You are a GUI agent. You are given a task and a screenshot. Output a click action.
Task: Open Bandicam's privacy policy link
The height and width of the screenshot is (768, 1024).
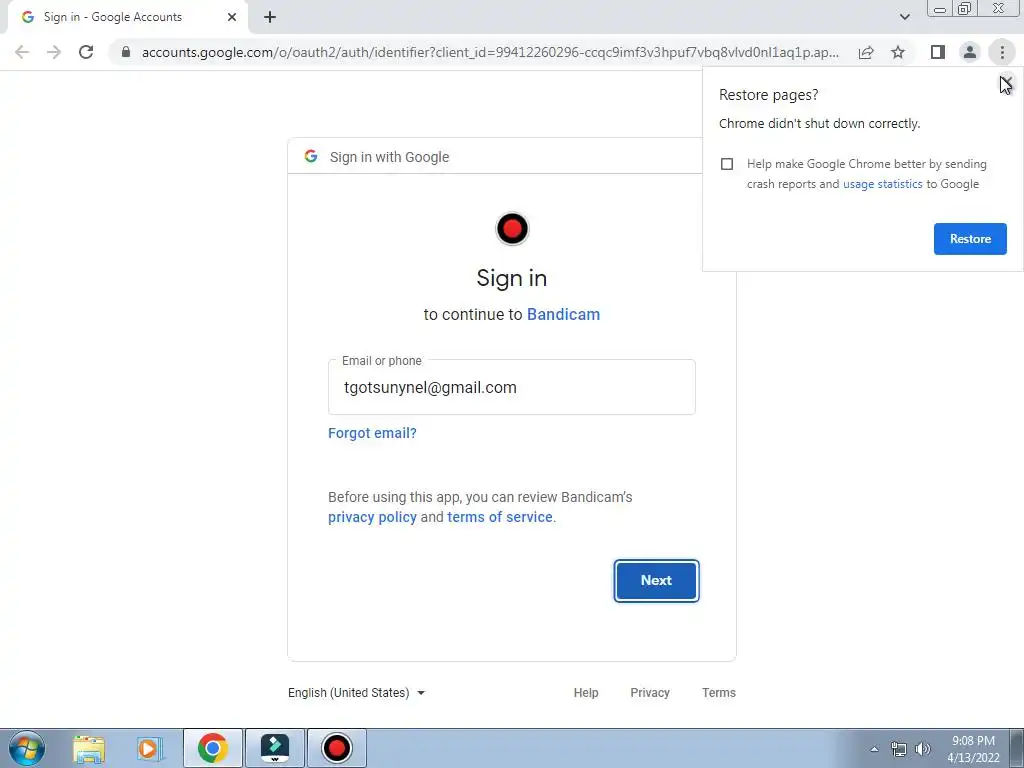(372, 517)
